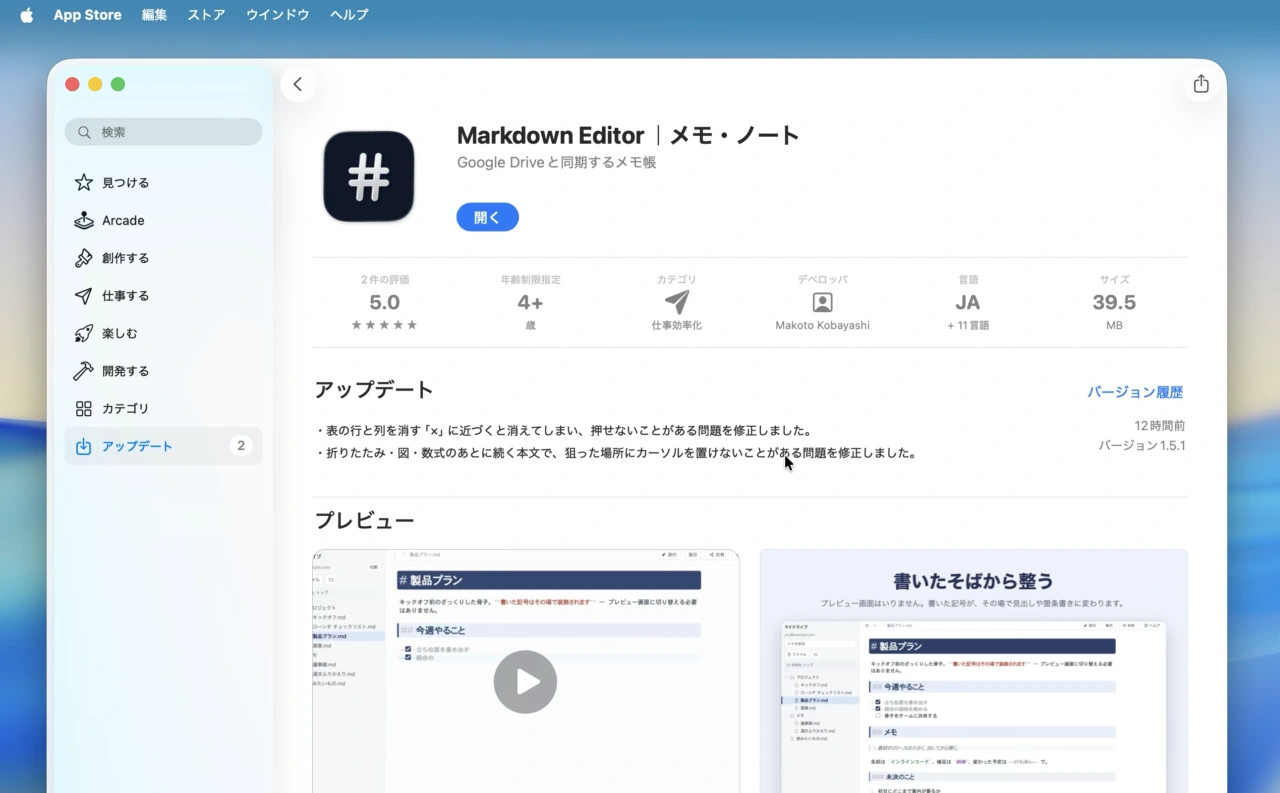Click the Apple menu logo
Image resolution: width=1280 pixels, height=793 pixels.
pyautogui.click(x=27, y=15)
